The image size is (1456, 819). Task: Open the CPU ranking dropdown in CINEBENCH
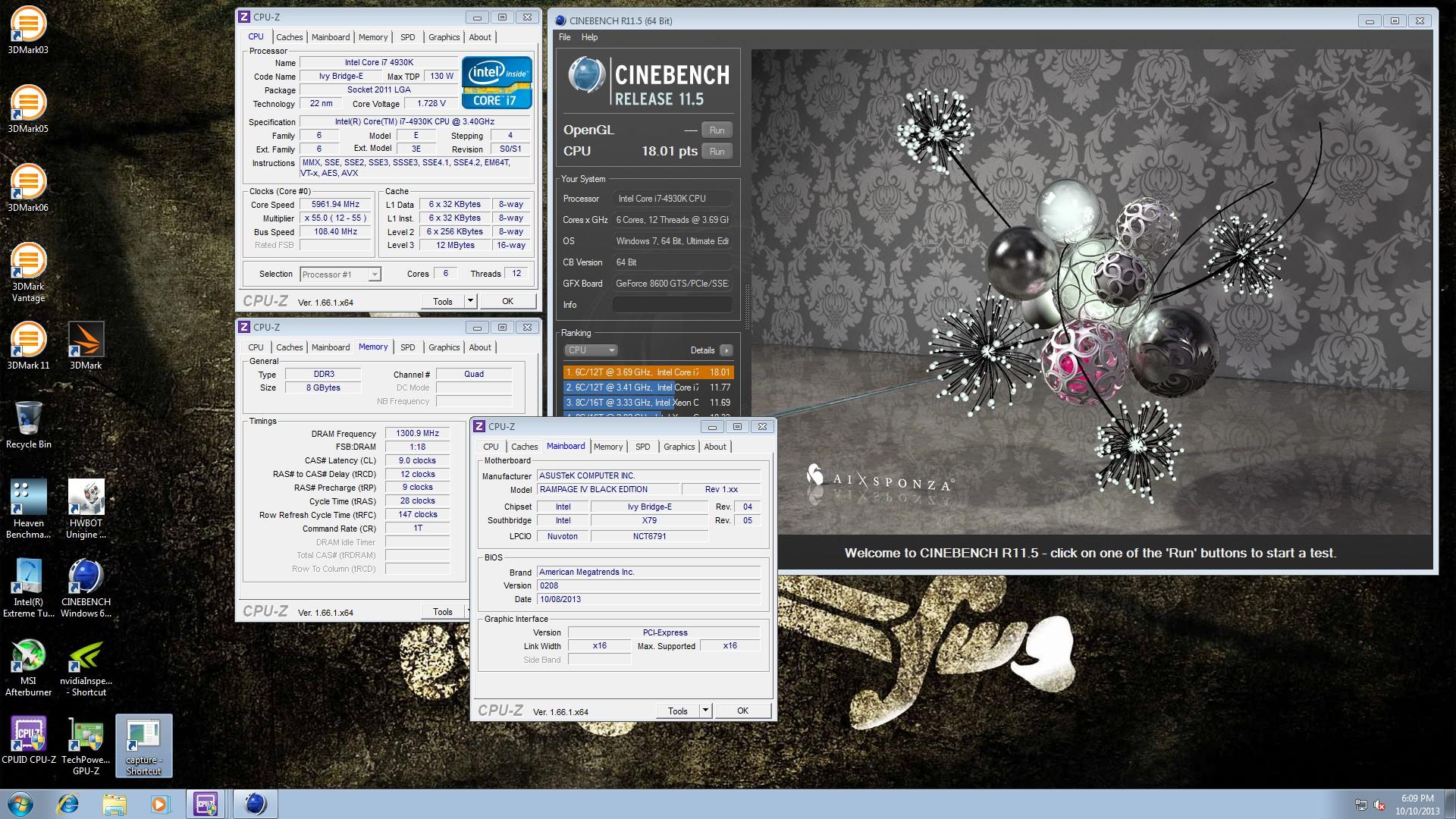(591, 350)
